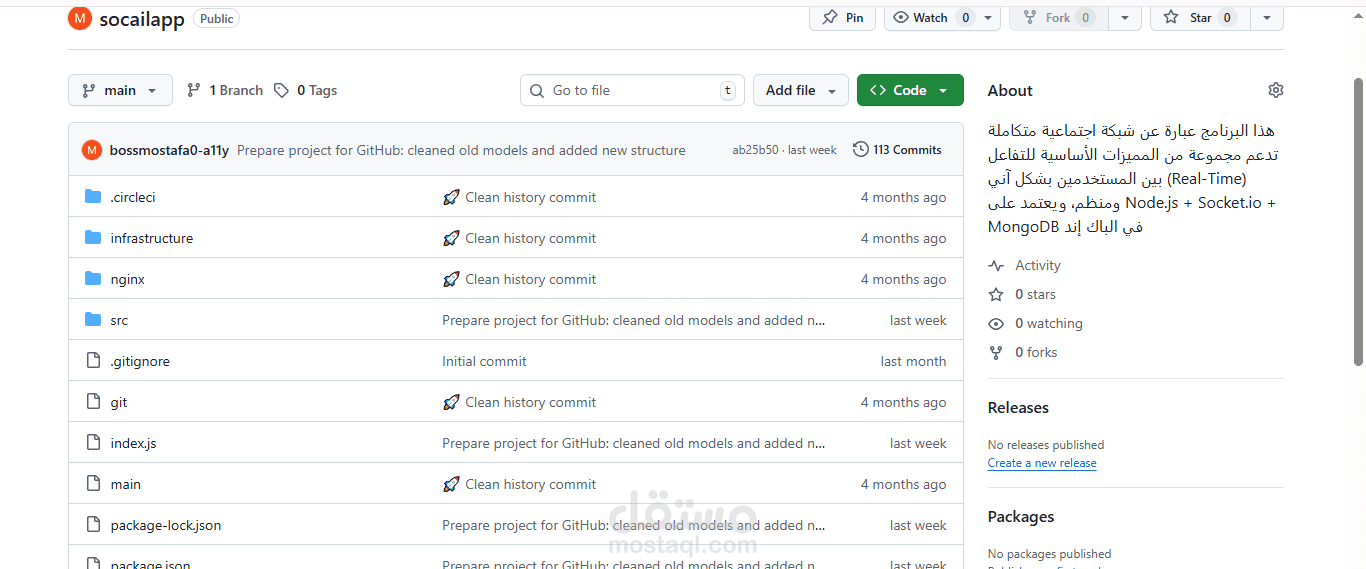Click the package-lock.json file icon
Viewport: 1366px width, 569px height.
pyautogui.click(x=93, y=525)
